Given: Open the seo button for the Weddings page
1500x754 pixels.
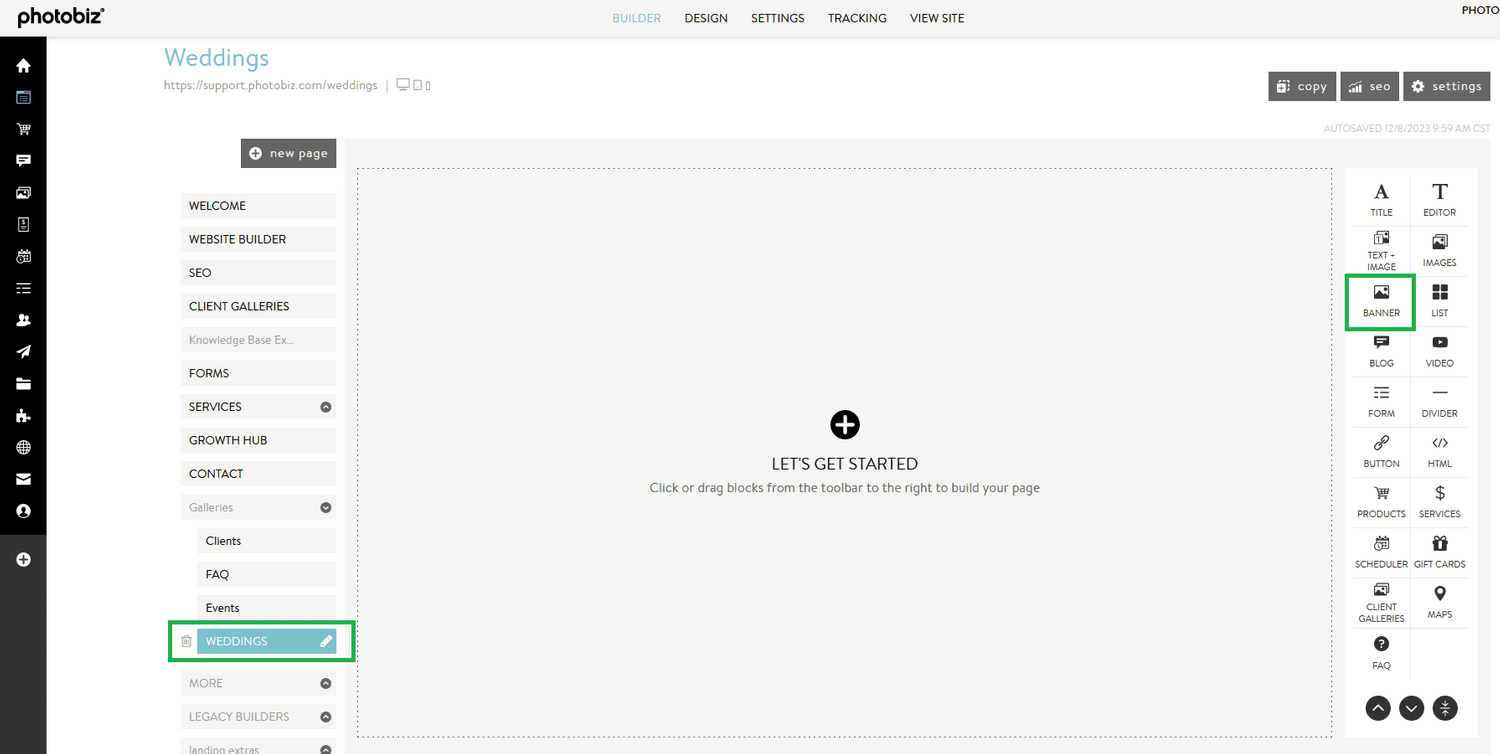Looking at the screenshot, I should (x=1369, y=86).
